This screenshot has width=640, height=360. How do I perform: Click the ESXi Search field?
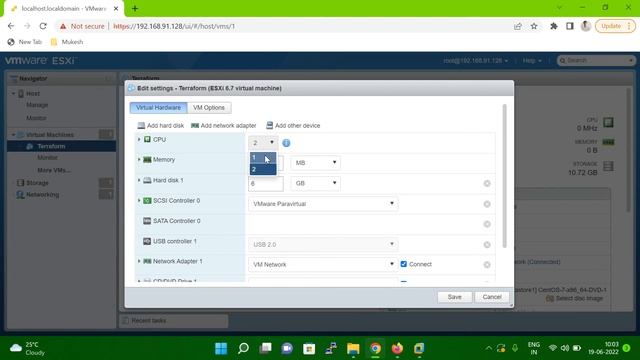coord(596,60)
